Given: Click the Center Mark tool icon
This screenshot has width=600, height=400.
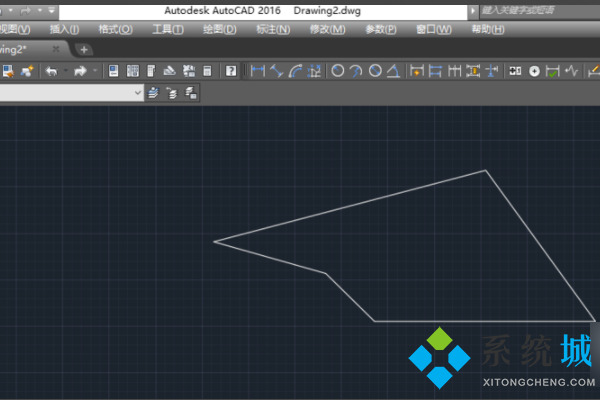Looking at the screenshot, I should [x=534, y=71].
